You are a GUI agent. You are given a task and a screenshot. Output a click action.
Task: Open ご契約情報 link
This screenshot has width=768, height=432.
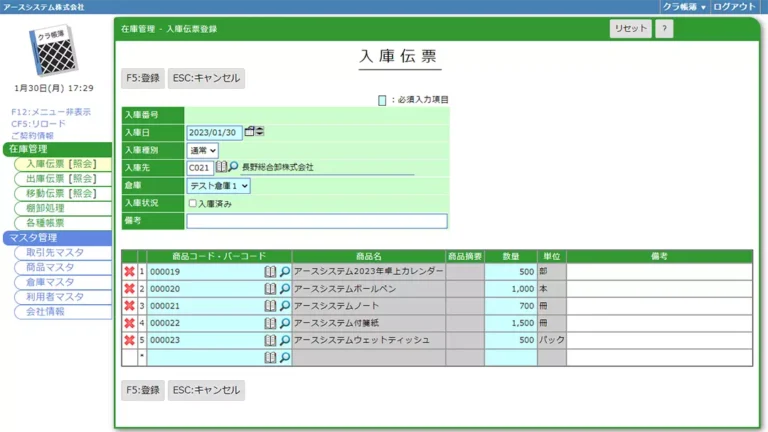point(32,136)
